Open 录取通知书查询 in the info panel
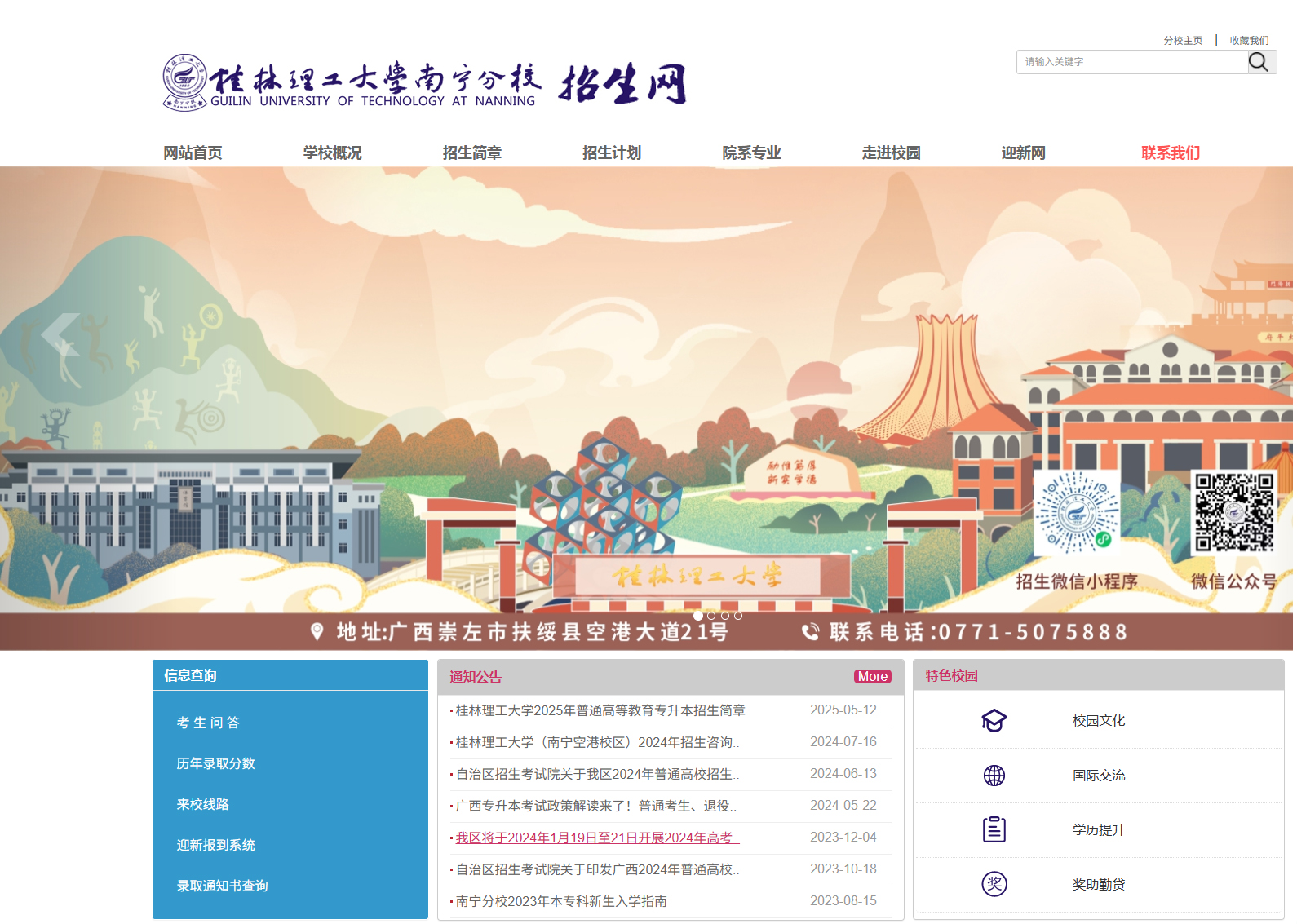Image resolution: width=1297 pixels, height=924 pixels. coord(222,886)
